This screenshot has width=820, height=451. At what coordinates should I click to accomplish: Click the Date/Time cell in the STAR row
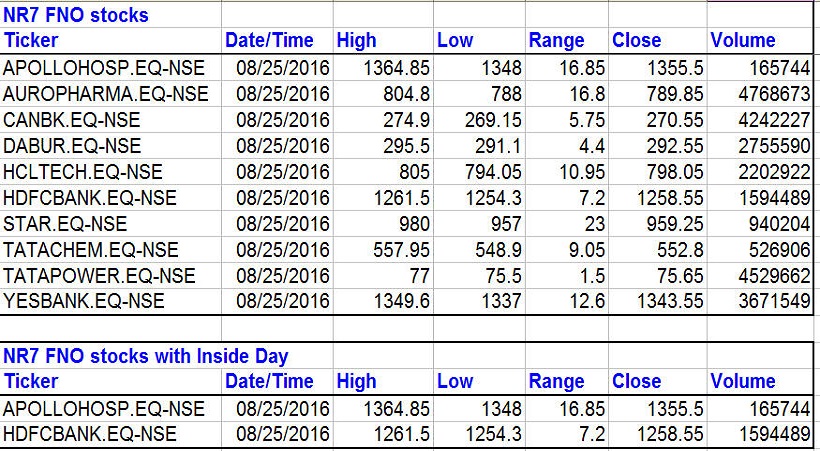point(283,224)
